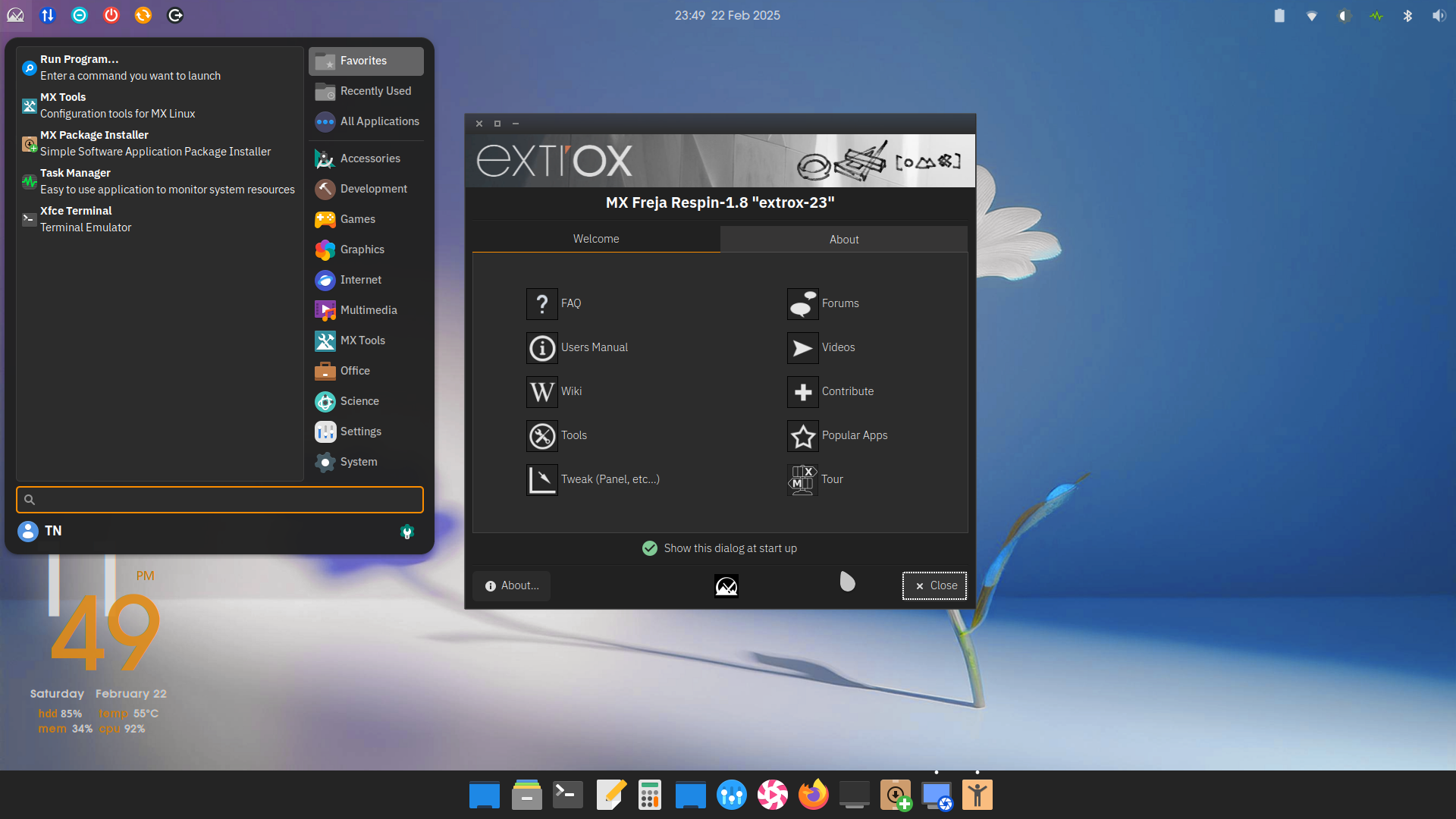This screenshot has height=819, width=1456.
Task: Launch the terminal from the dock
Action: [567, 795]
